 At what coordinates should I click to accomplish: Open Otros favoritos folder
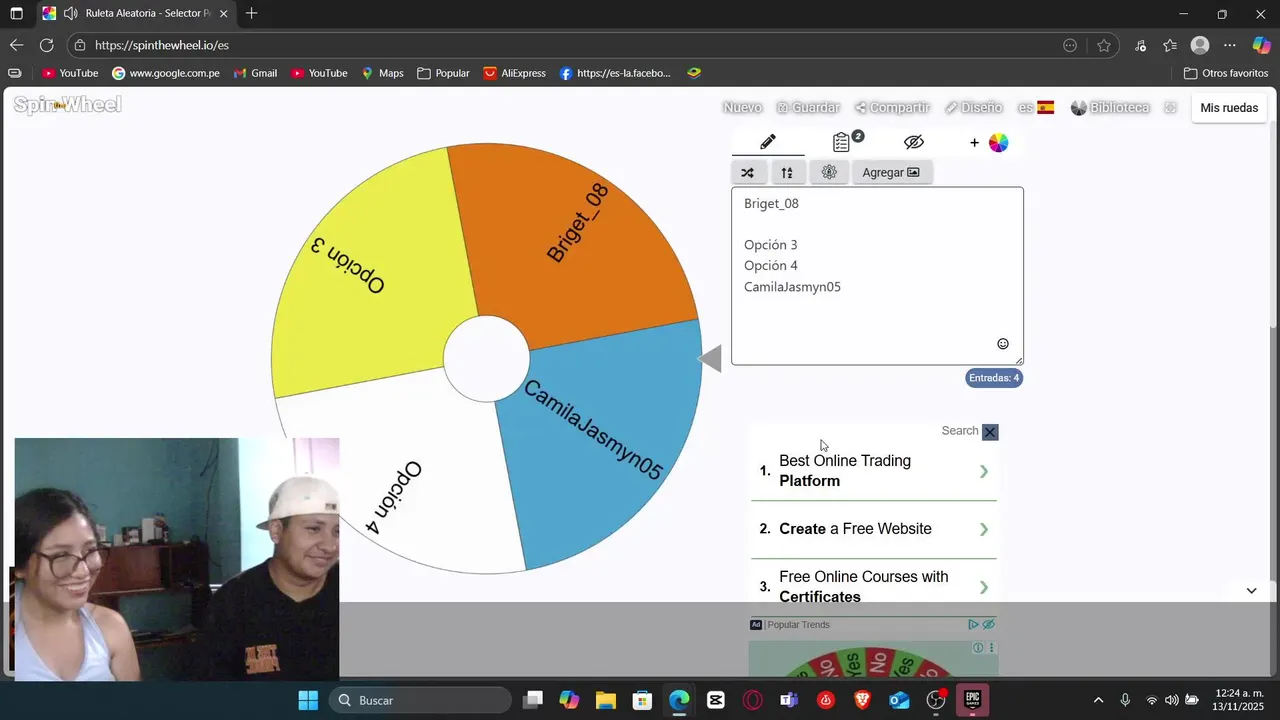coord(1226,73)
